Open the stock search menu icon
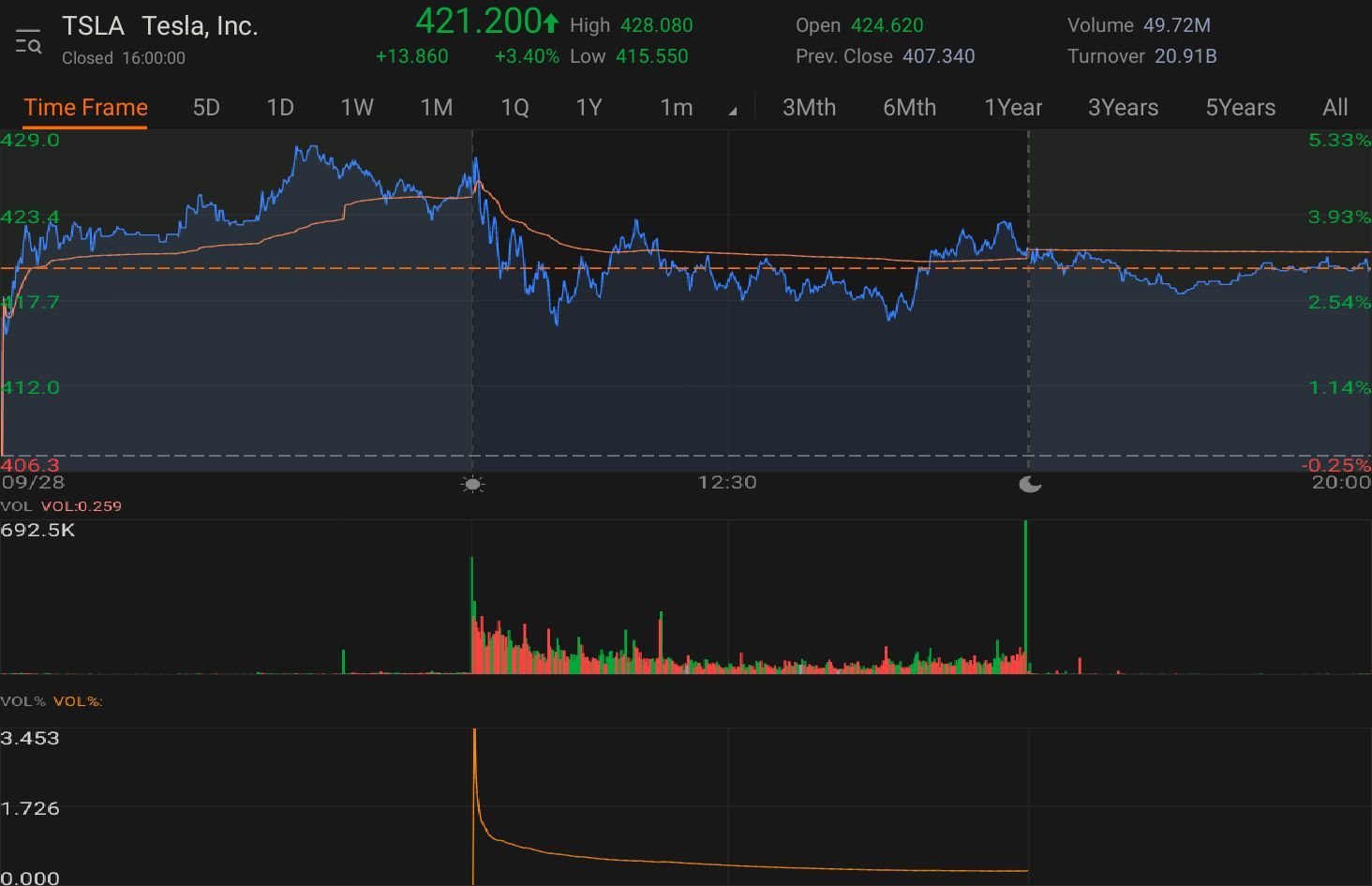This screenshot has height=886, width=1372. [x=28, y=42]
